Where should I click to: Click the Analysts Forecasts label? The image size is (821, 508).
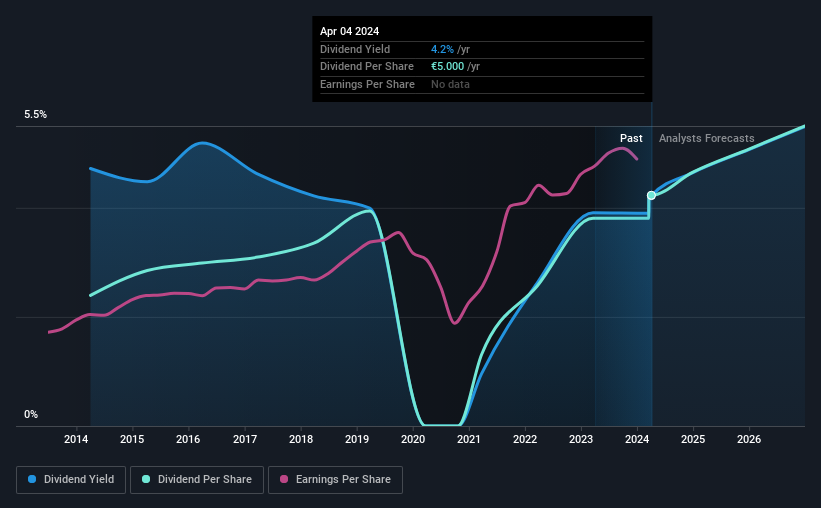pyautogui.click(x=706, y=138)
